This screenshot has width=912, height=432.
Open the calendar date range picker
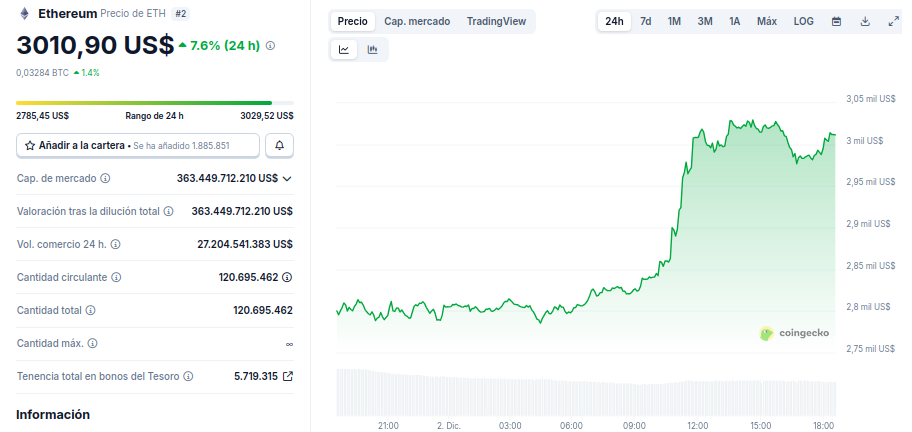(836, 21)
